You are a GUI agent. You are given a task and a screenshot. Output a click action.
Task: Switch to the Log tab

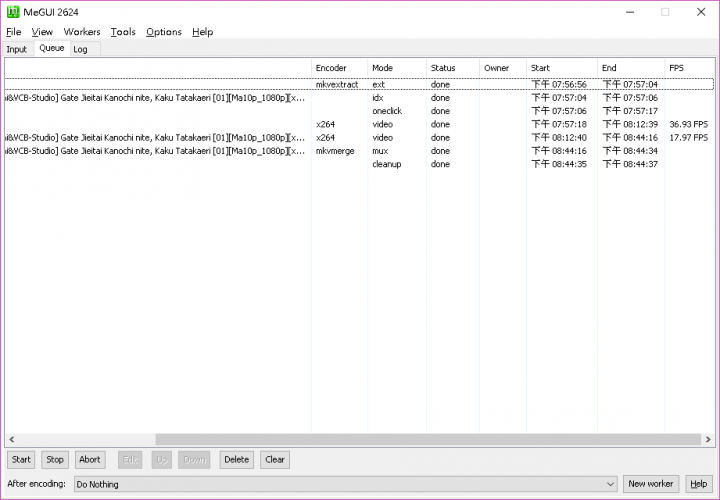(80, 49)
